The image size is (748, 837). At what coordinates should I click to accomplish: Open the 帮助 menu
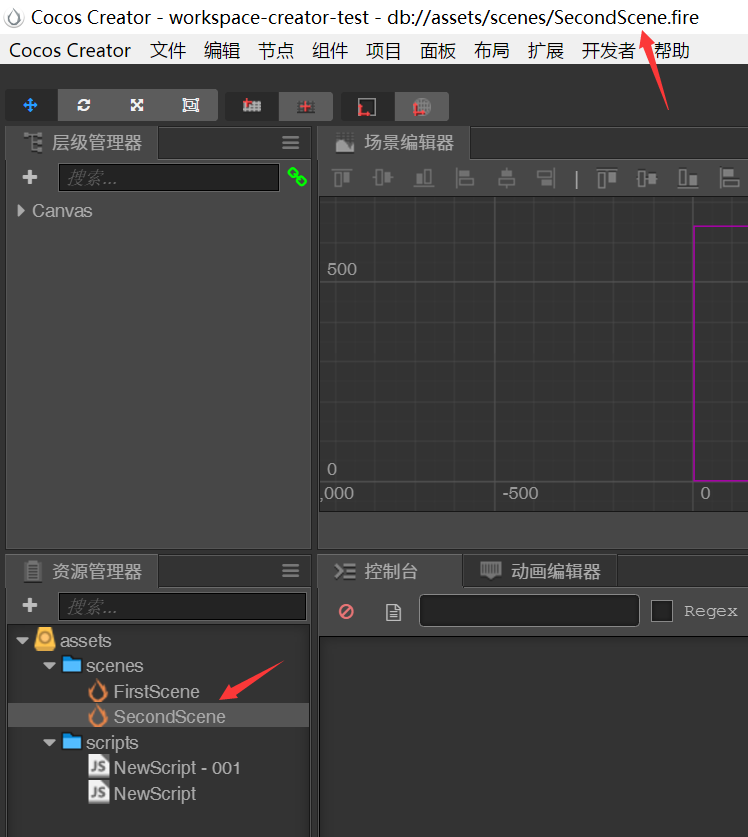click(672, 51)
